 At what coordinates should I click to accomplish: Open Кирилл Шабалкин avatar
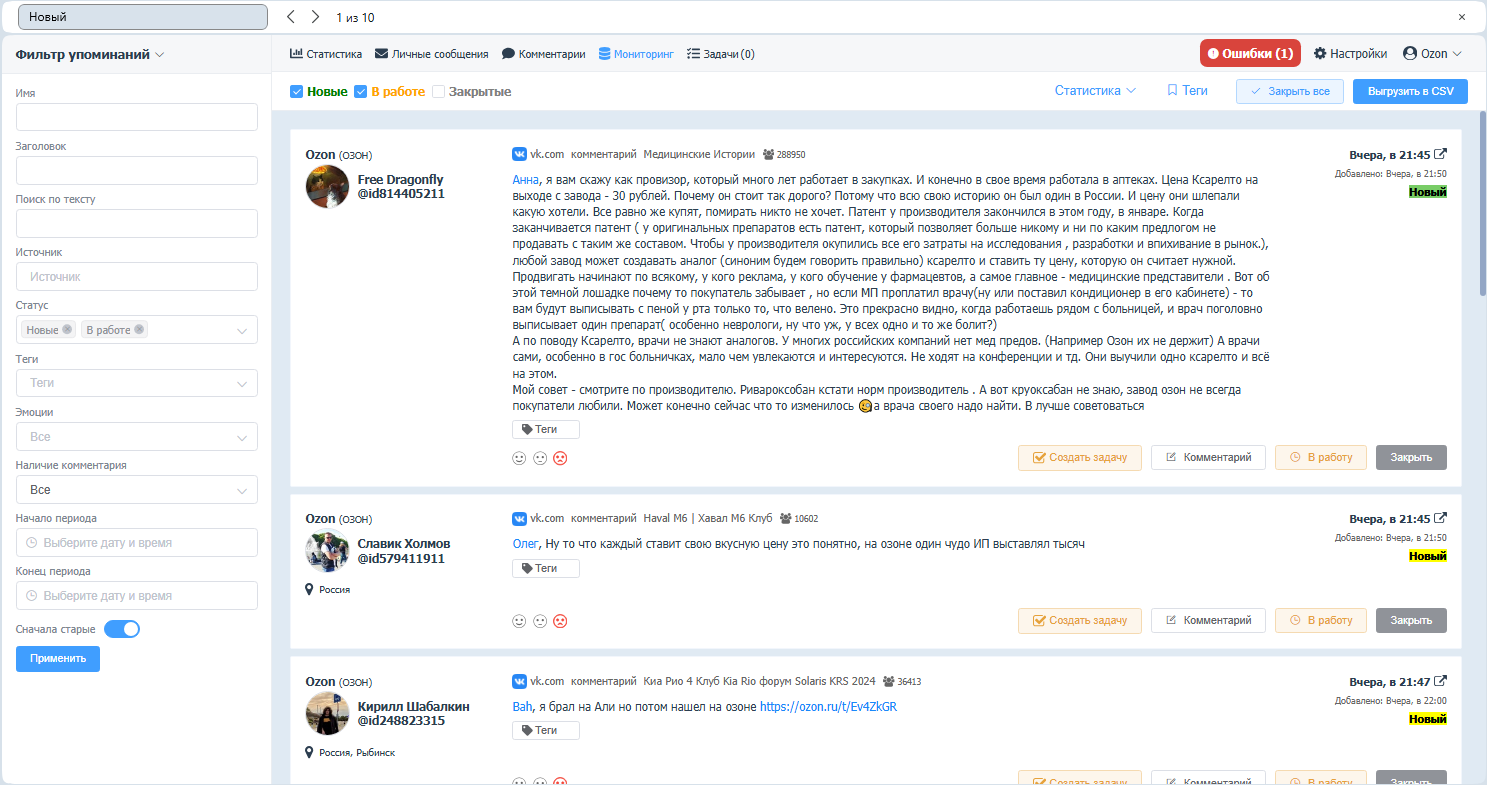[x=327, y=713]
